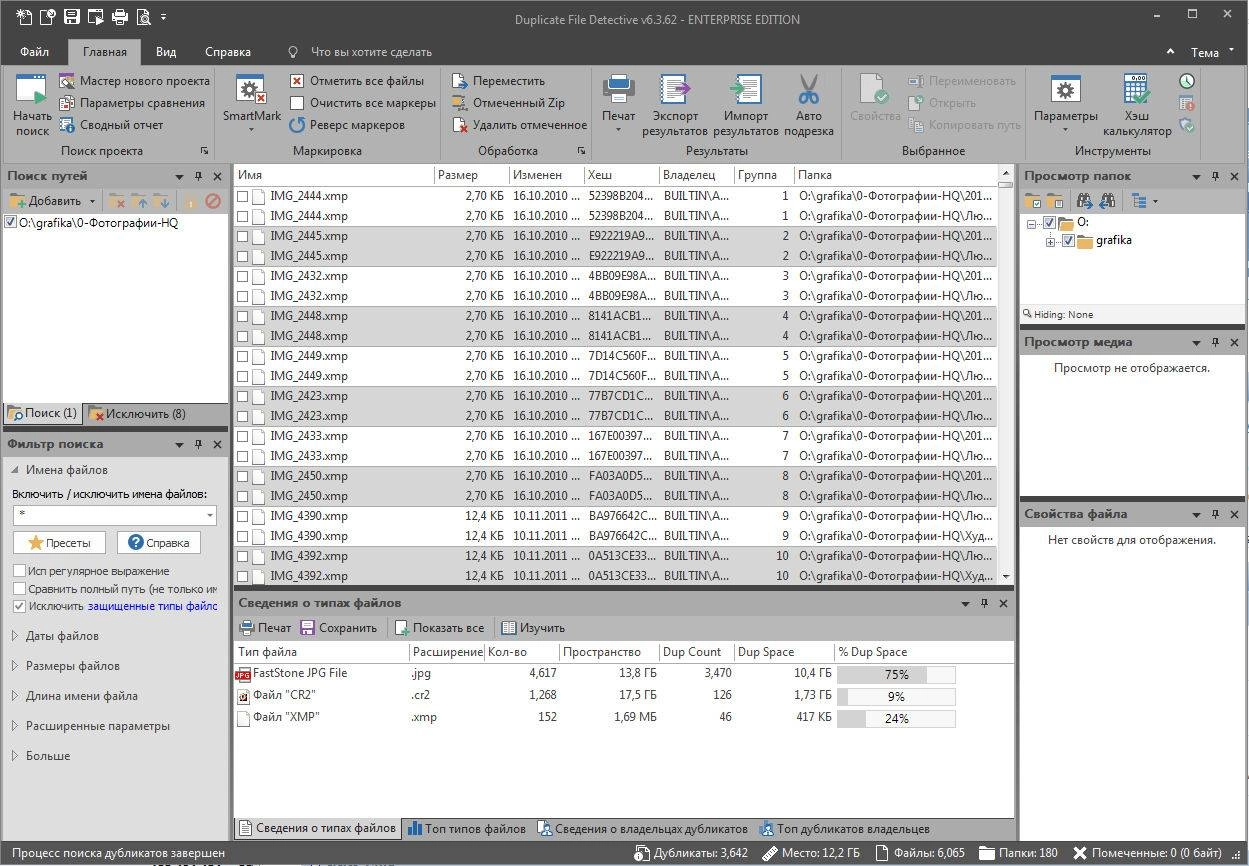Image resolution: width=1249 pixels, height=866 pixels.
Task: Check the first IMG_4390.xmp row checkbox
Action: [243, 516]
